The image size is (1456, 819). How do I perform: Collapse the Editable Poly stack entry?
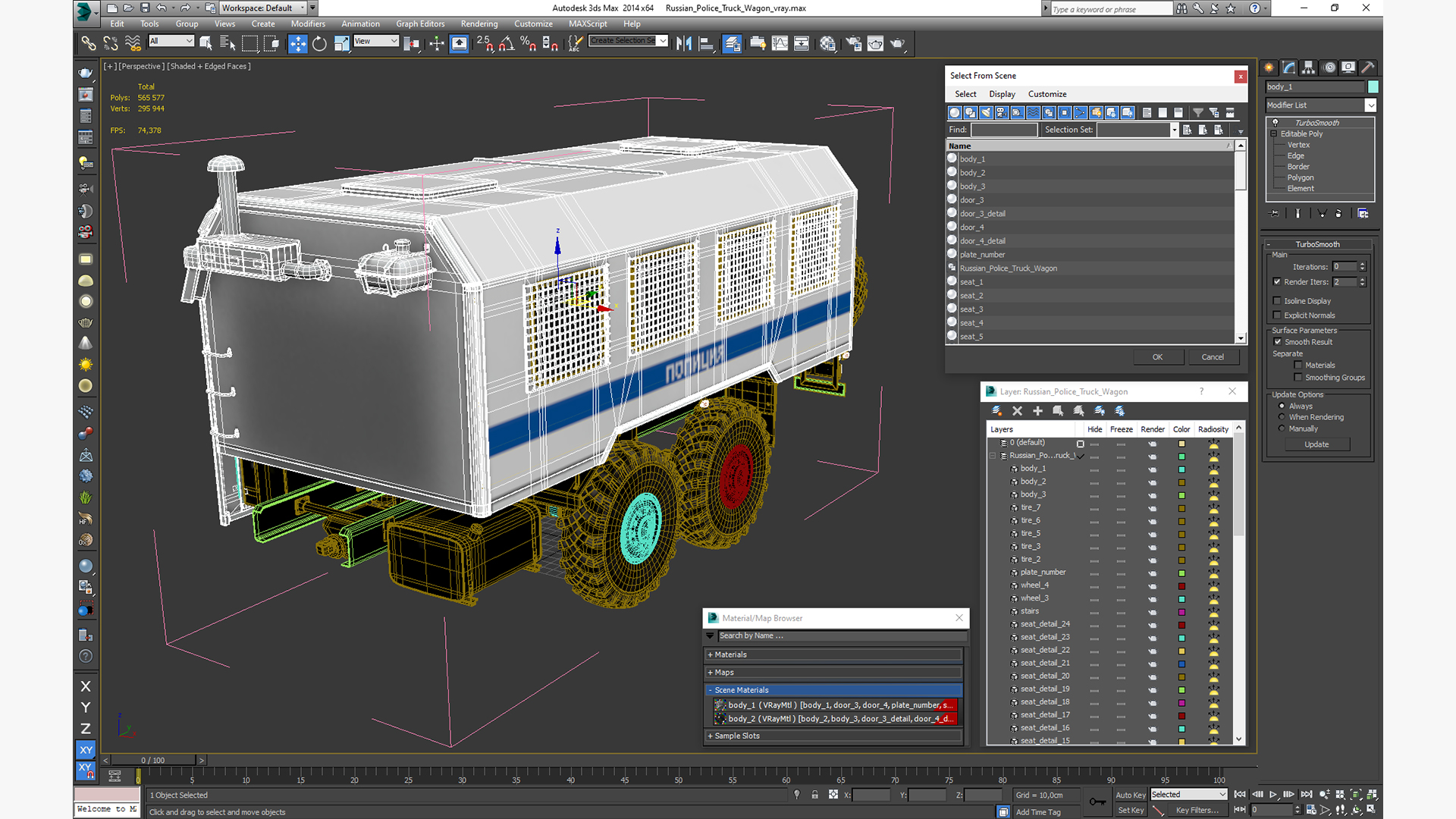tap(1274, 134)
